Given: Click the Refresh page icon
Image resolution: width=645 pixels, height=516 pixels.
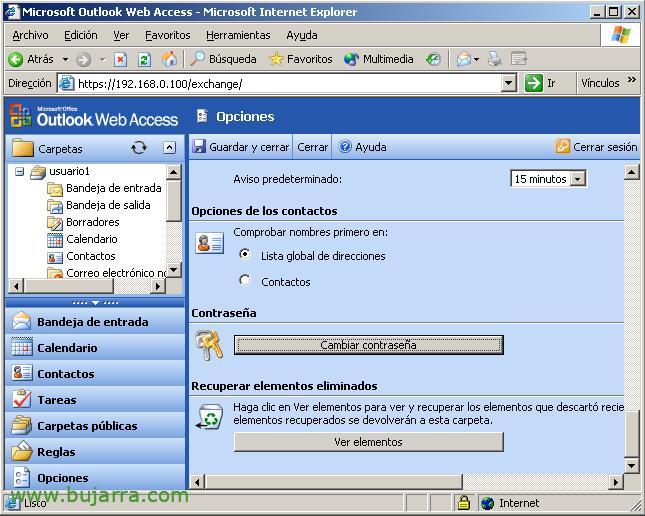Looking at the screenshot, I should pos(144,60).
